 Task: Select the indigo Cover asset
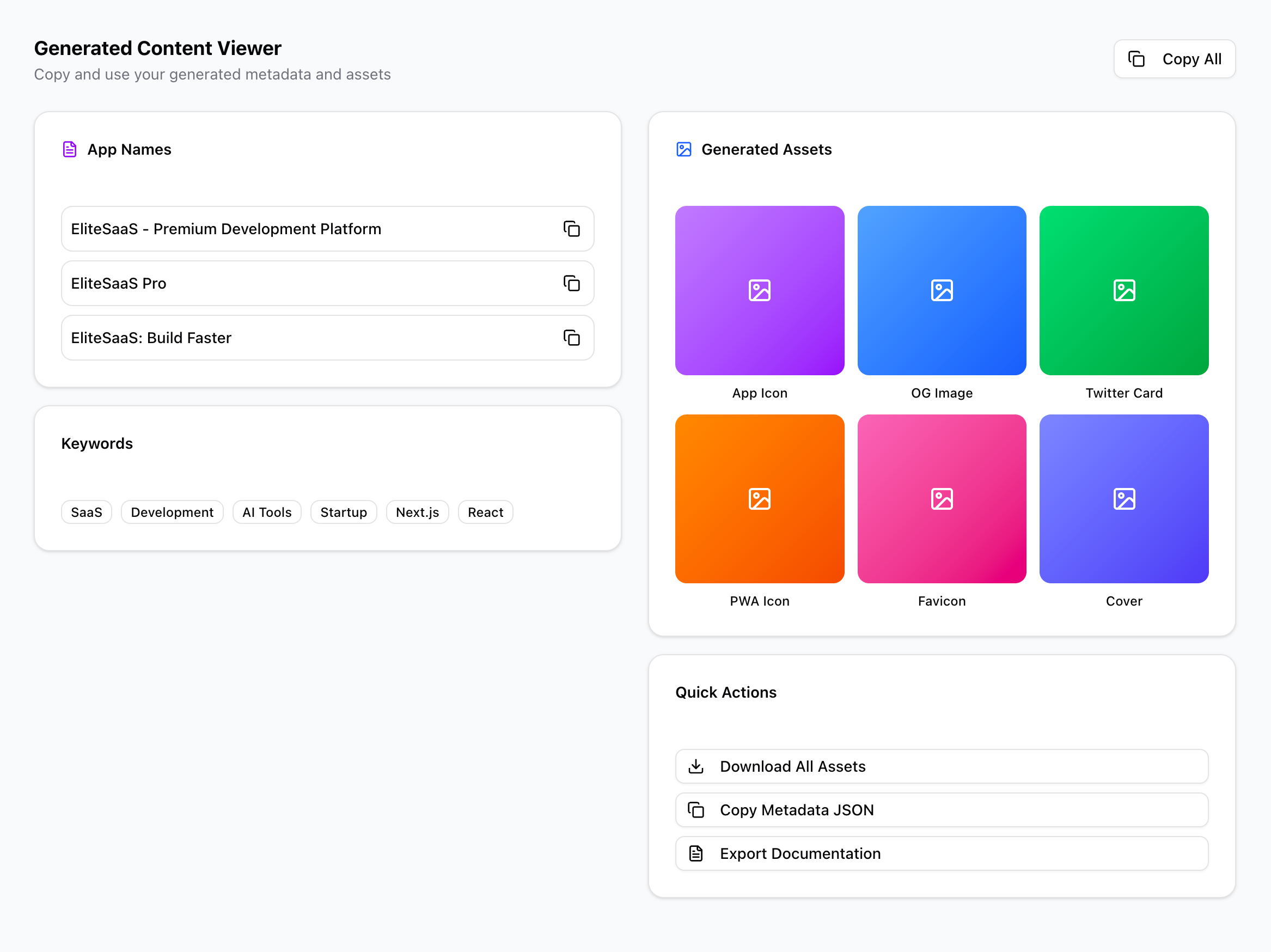(1123, 498)
